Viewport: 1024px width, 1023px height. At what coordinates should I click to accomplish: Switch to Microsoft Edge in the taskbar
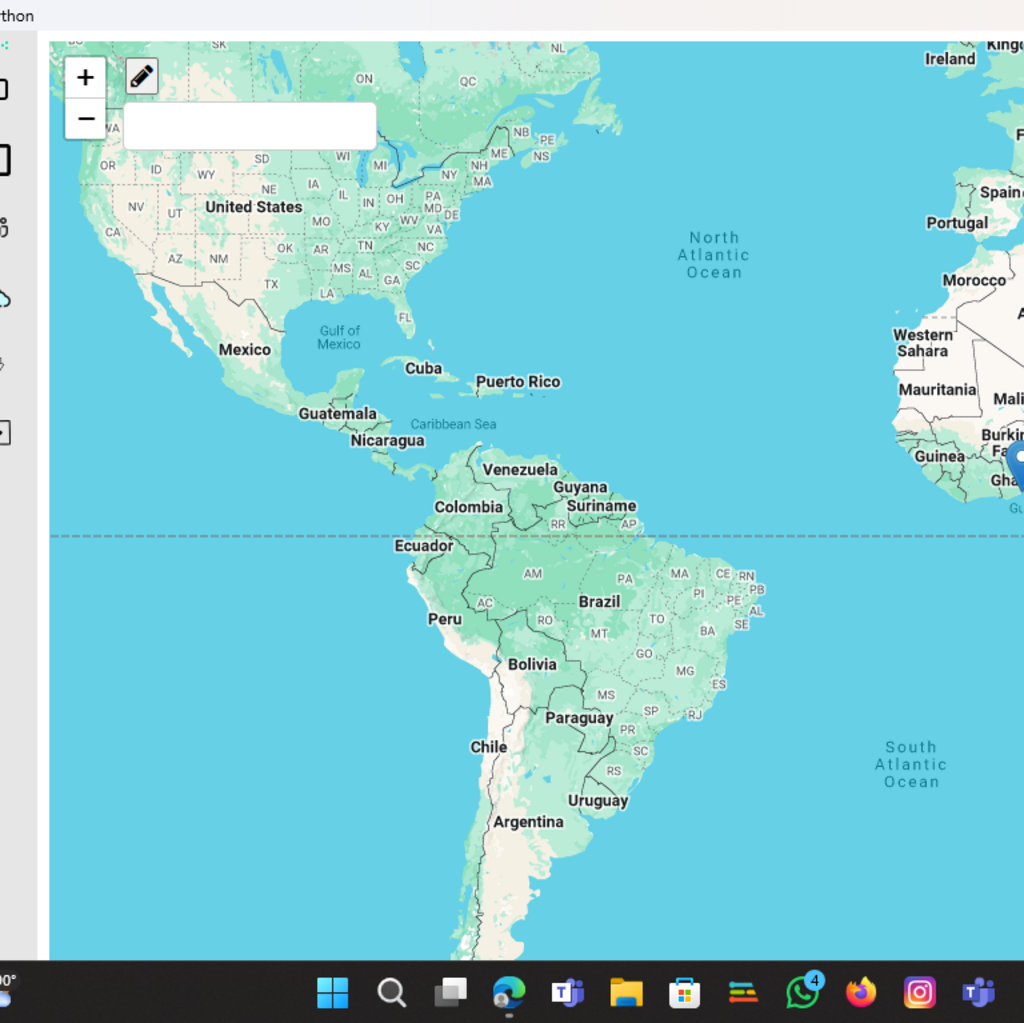[x=508, y=992]
